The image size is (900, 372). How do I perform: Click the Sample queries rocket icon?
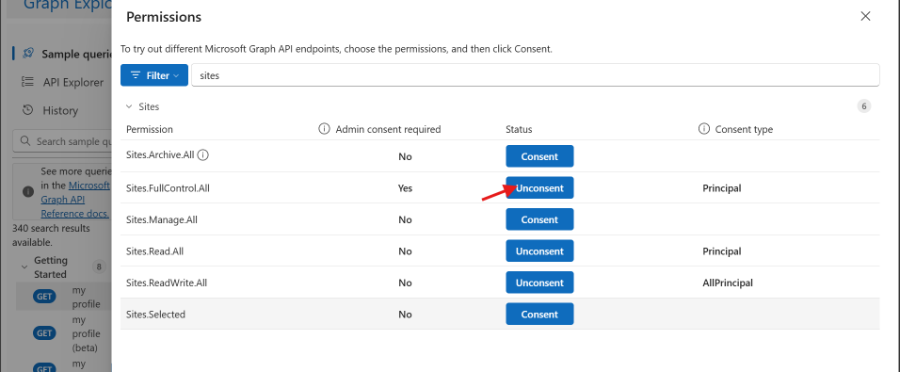click(28, 53)
